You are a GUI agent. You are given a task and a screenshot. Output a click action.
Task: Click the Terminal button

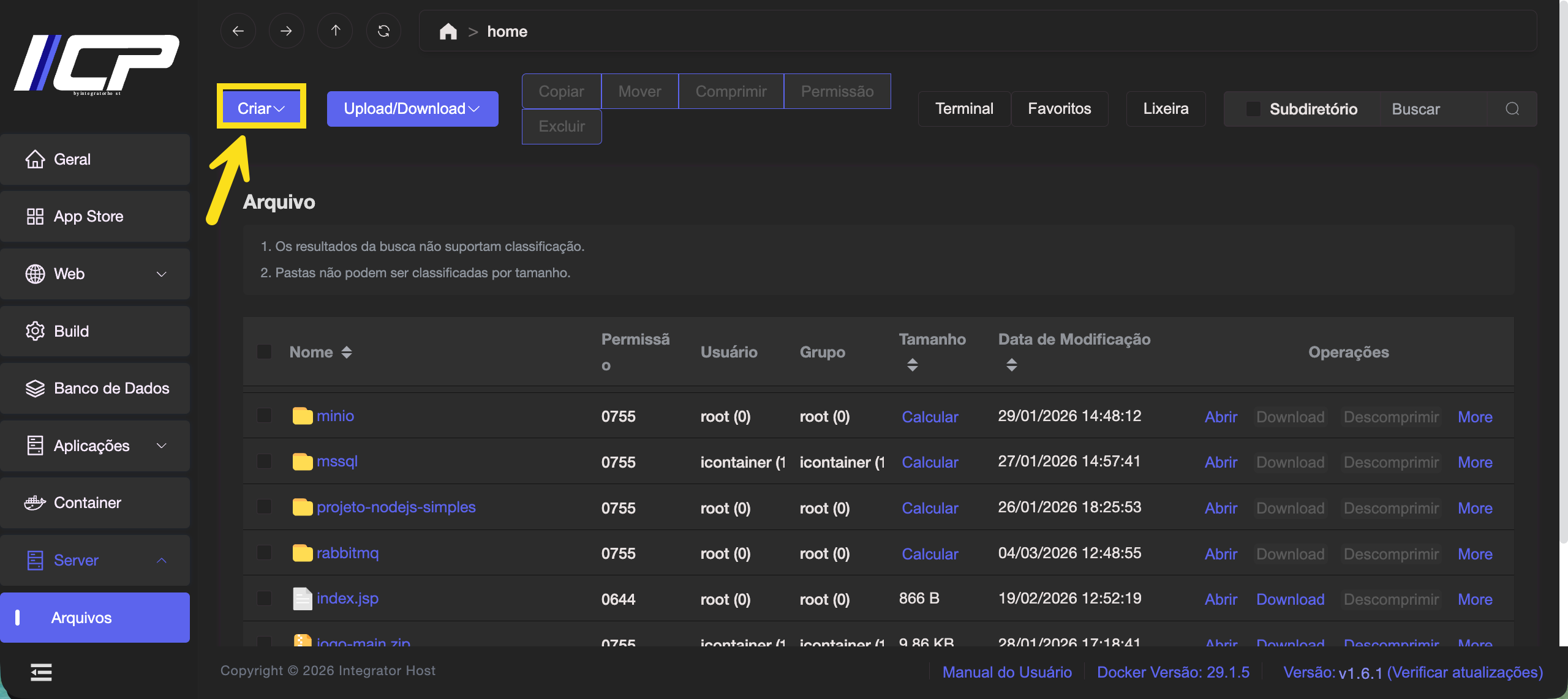tap(963, 109)
